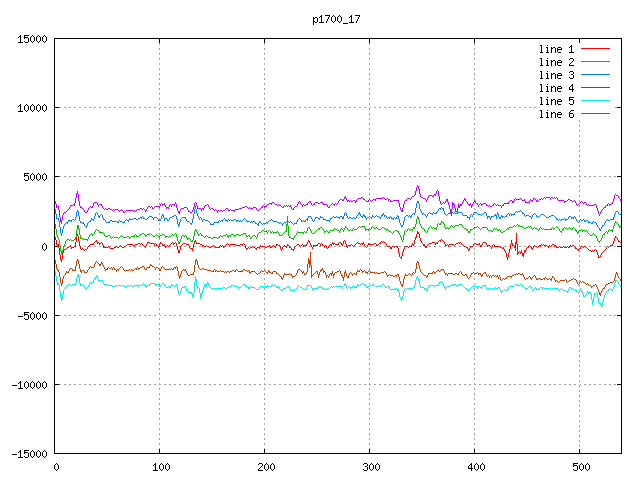The image size is (640, 480).
Task: Click the blue line 3 legend sample
Action: 595,75
